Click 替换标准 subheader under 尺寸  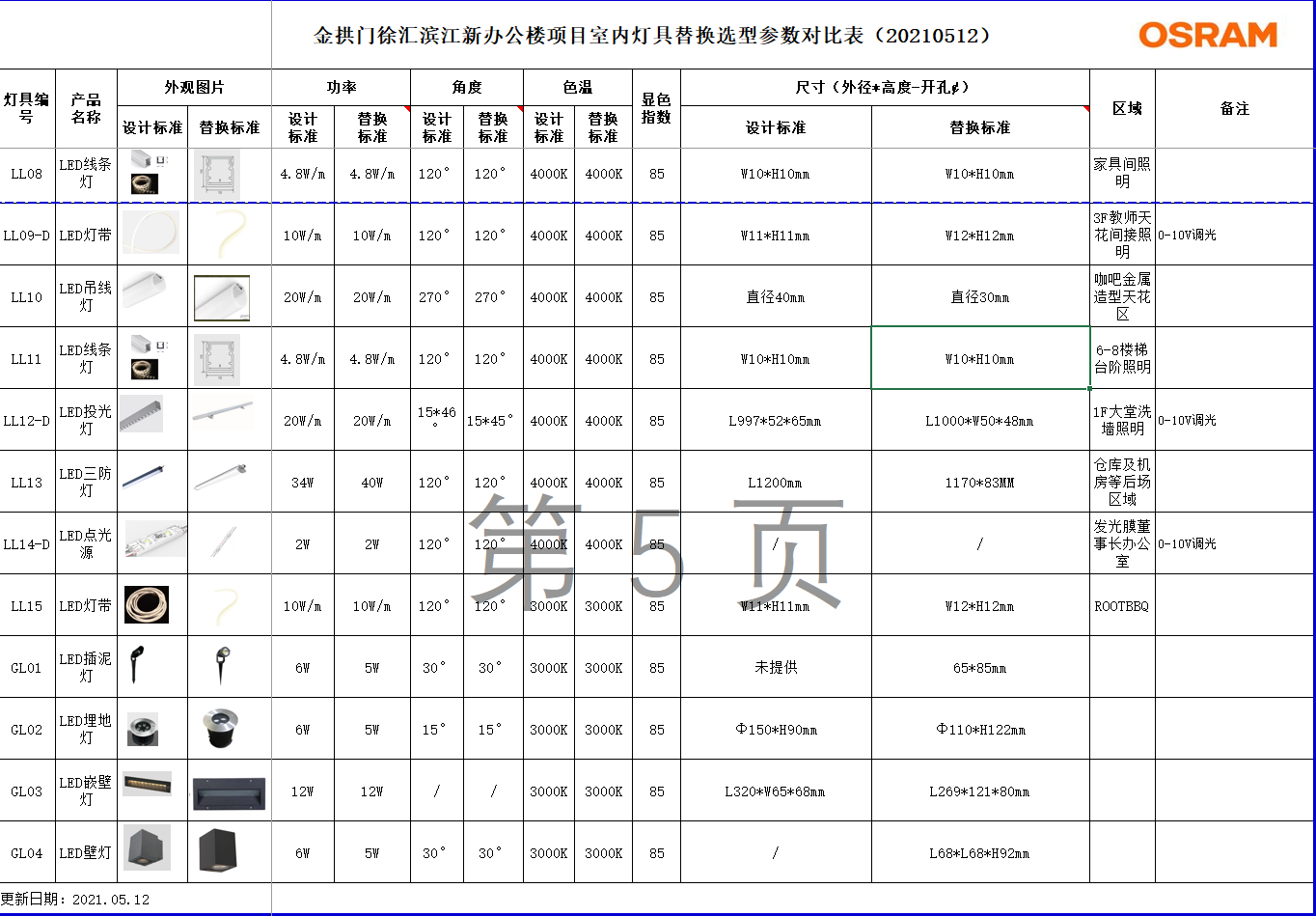pos(980,127)
